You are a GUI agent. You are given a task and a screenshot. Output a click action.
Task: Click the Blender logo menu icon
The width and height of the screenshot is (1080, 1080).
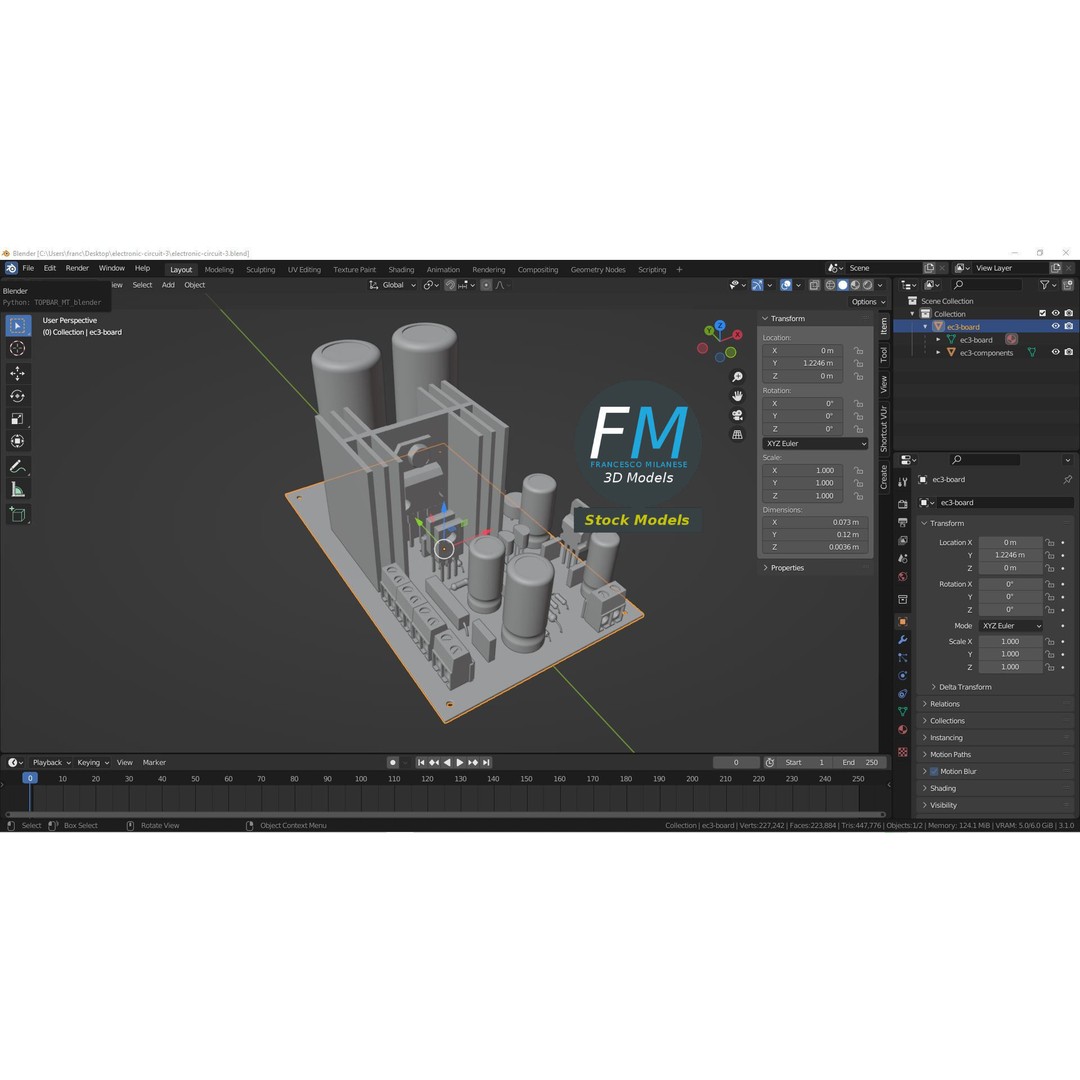tap(11, 268)
